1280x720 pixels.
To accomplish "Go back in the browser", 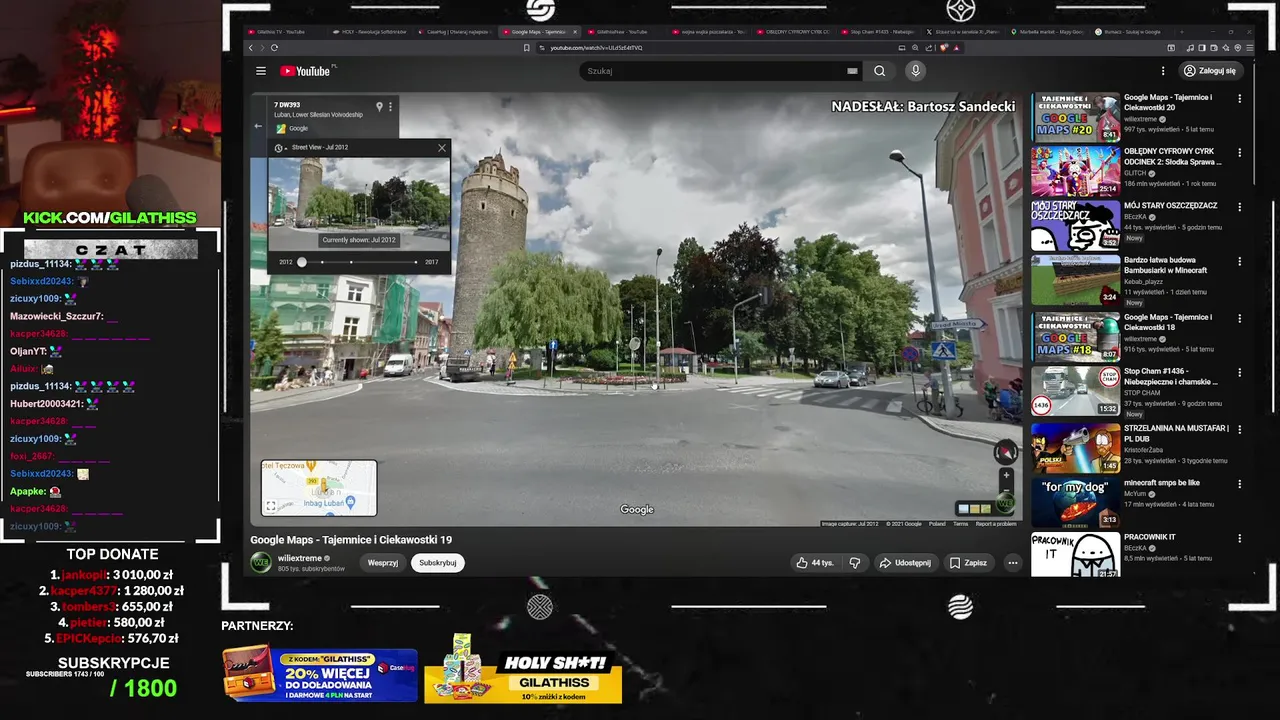I will (251, 47).
